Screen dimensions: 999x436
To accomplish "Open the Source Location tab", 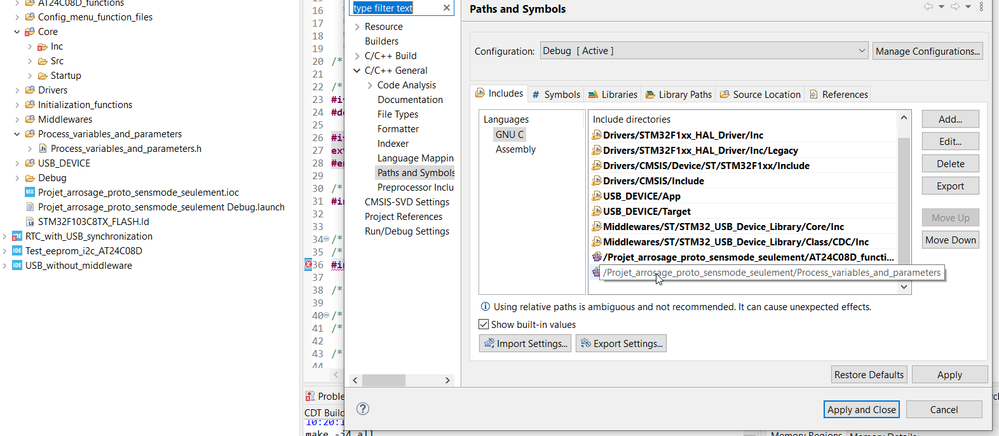I will pyautogui.click(x=760, y=94).
